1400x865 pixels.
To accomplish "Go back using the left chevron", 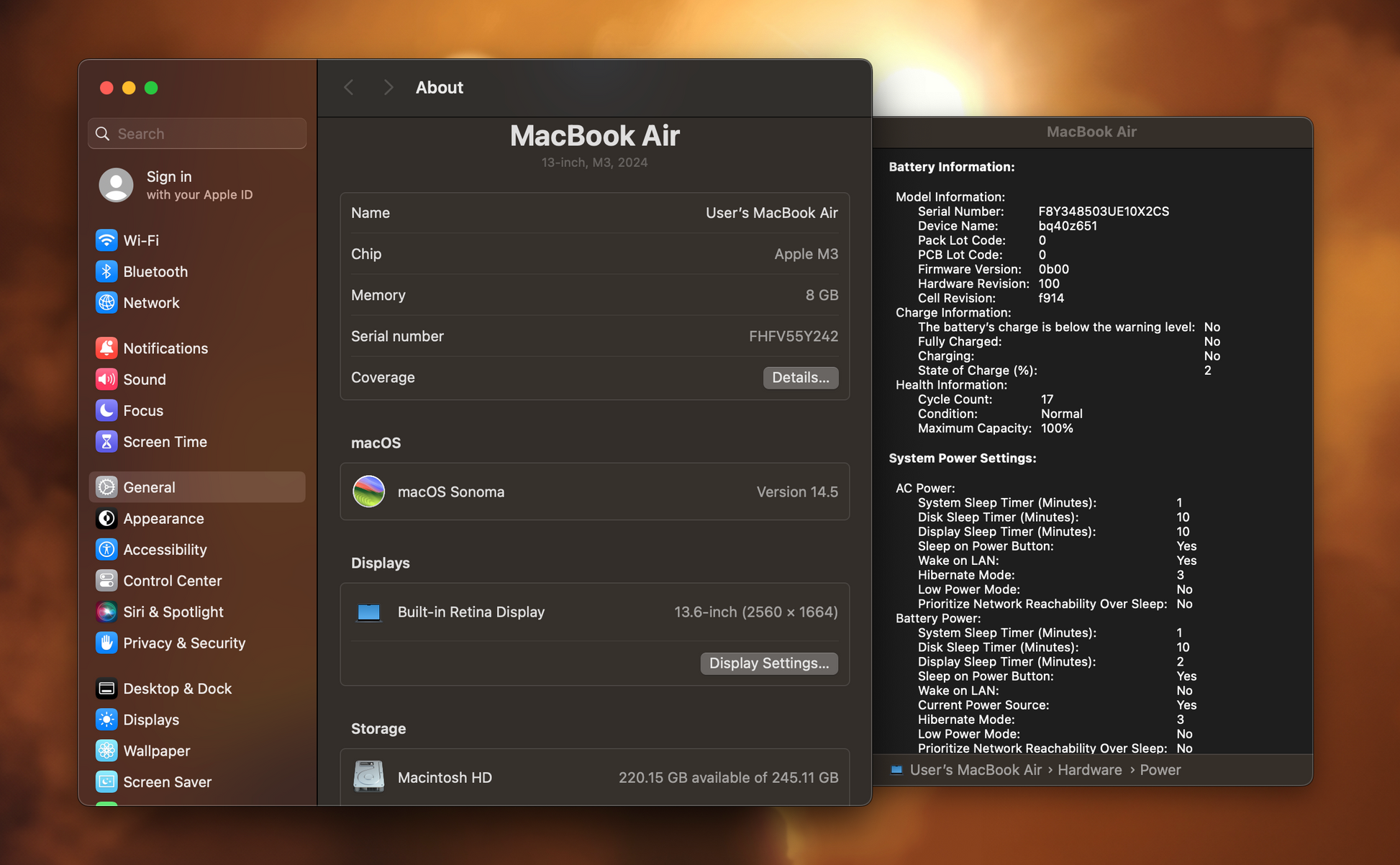I will 349,88.
